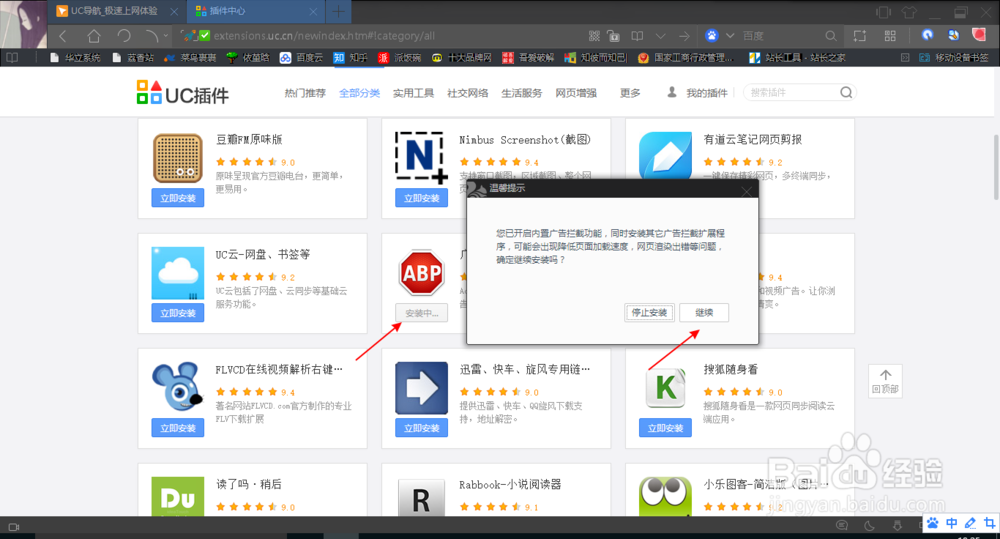
Task: Expand the Baidu search engine dropdown
Action: click(730, 36)
